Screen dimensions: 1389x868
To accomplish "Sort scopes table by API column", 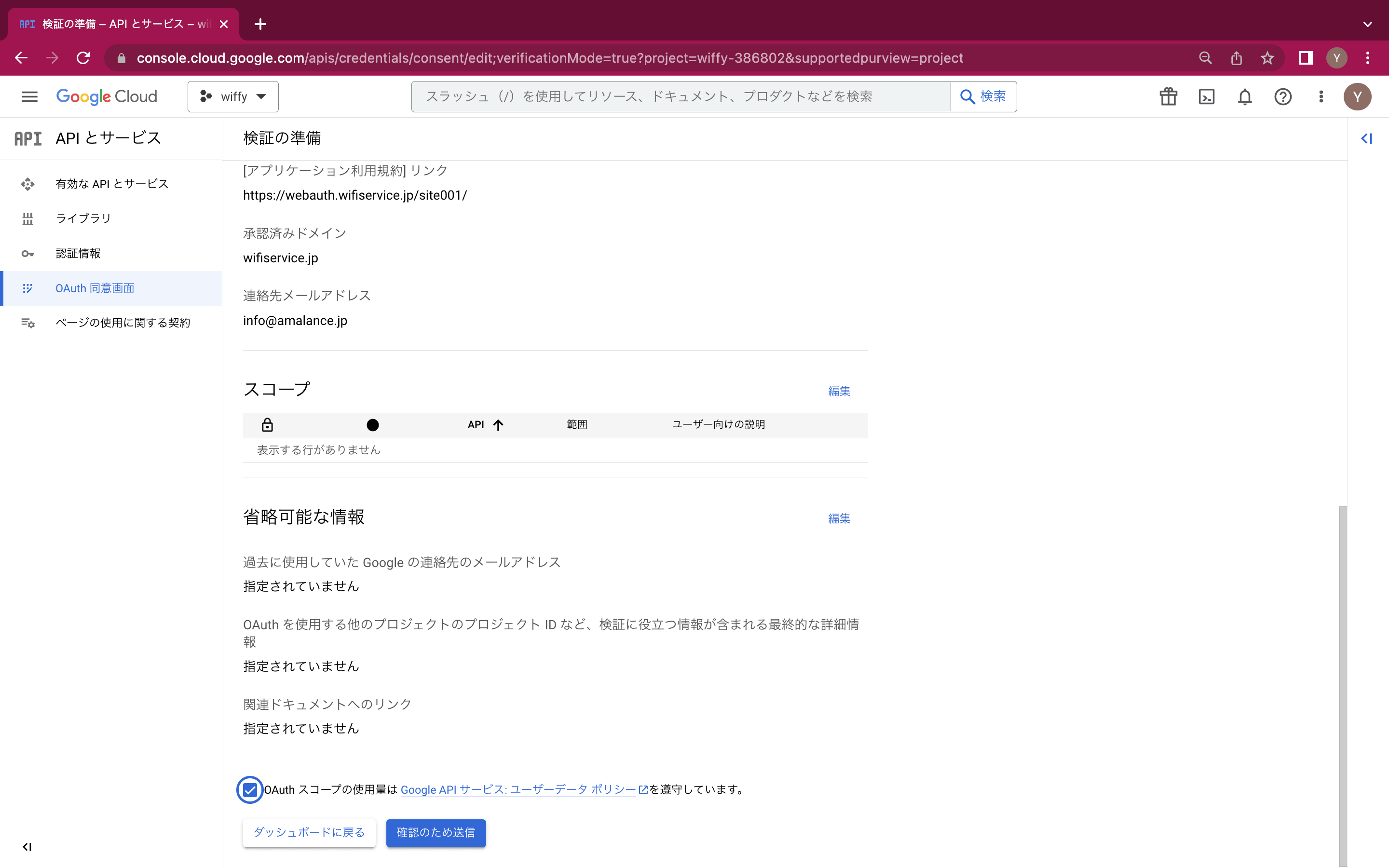I will tap(485, 425).
